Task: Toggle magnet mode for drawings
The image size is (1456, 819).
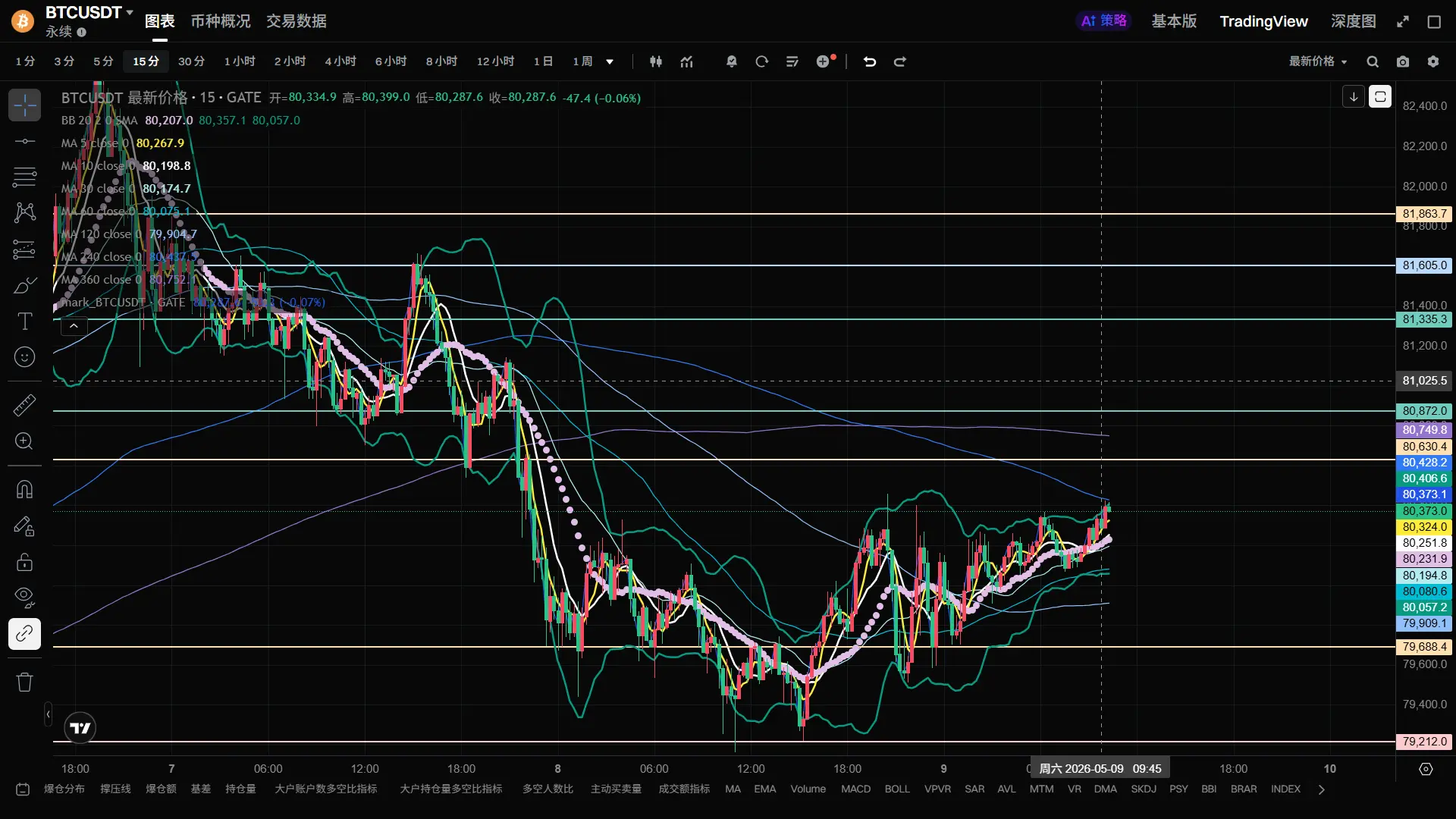Action: 24,490
